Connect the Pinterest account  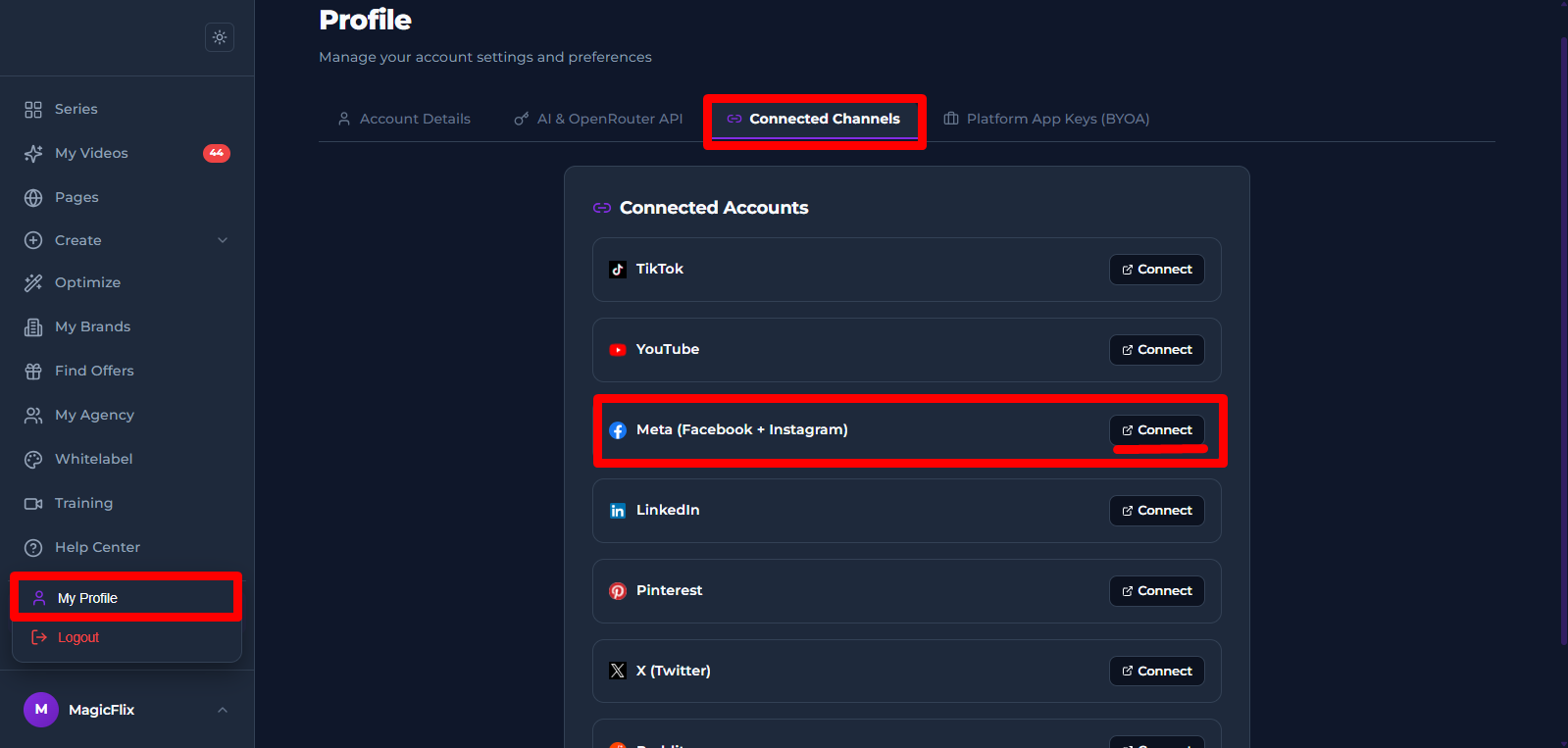tap(1157, 591)
